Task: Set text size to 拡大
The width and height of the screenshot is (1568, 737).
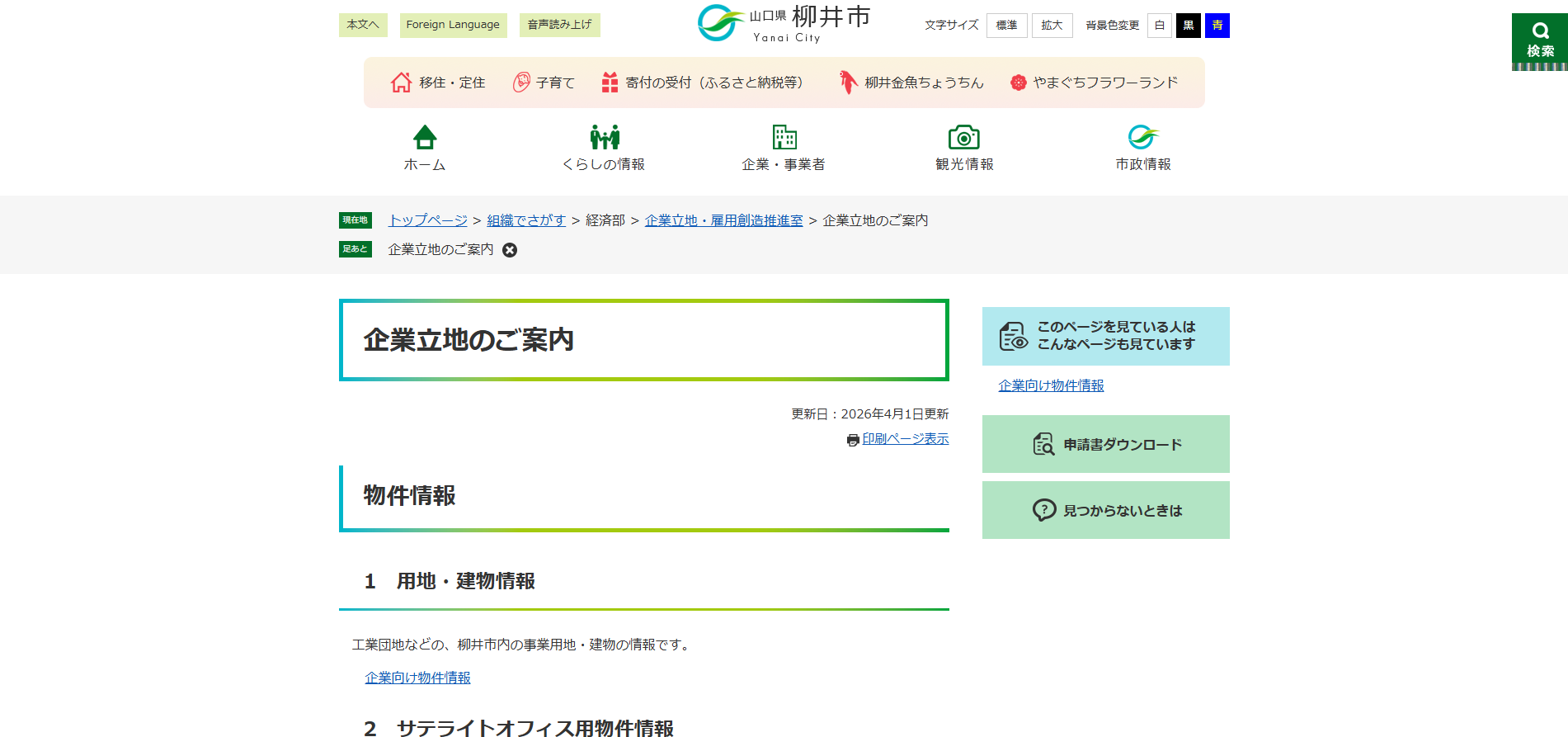Action: pos(1052,26)
